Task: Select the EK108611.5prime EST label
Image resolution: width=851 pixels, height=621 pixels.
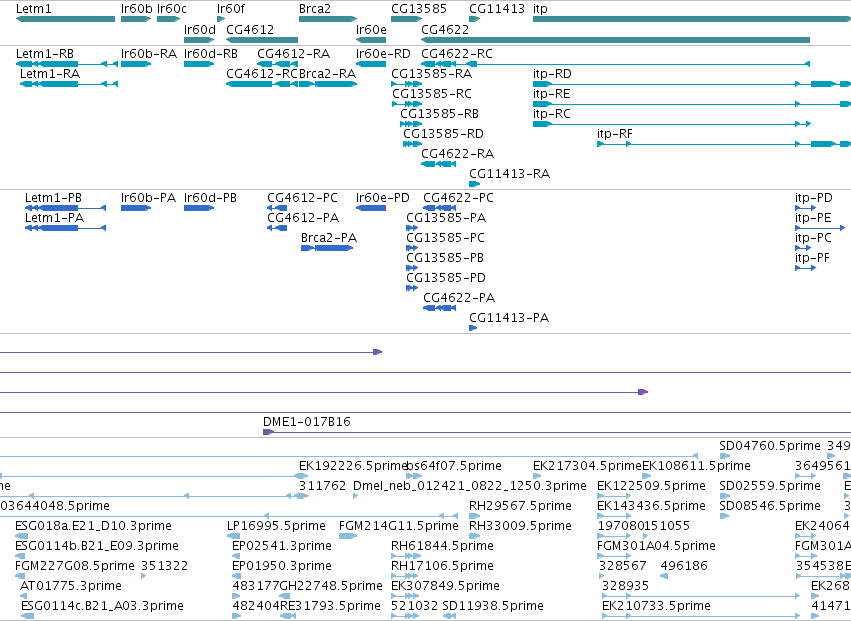Action: [x=696, y=466]
